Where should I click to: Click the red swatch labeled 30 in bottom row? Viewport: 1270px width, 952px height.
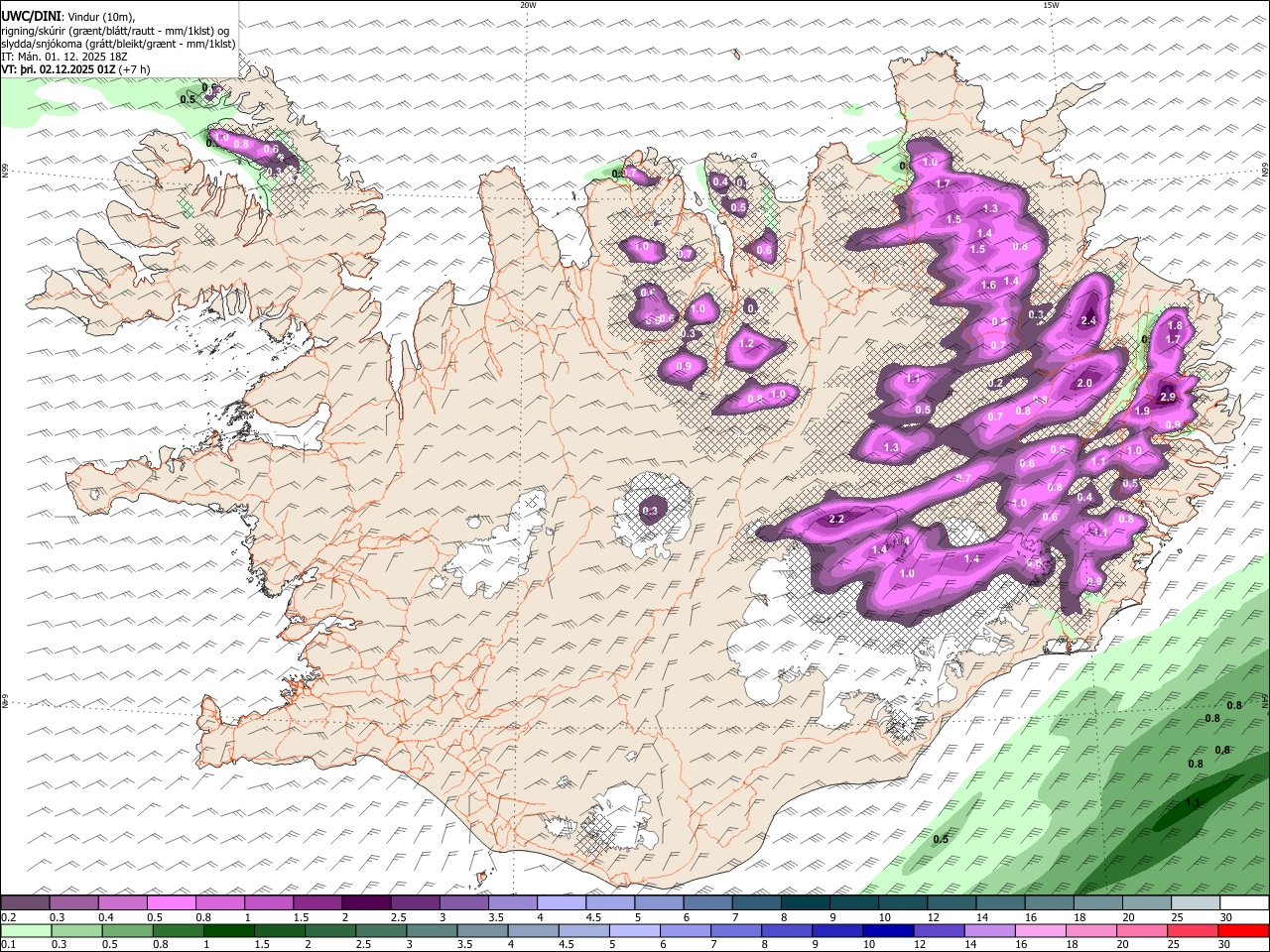tap(1244, 931)
